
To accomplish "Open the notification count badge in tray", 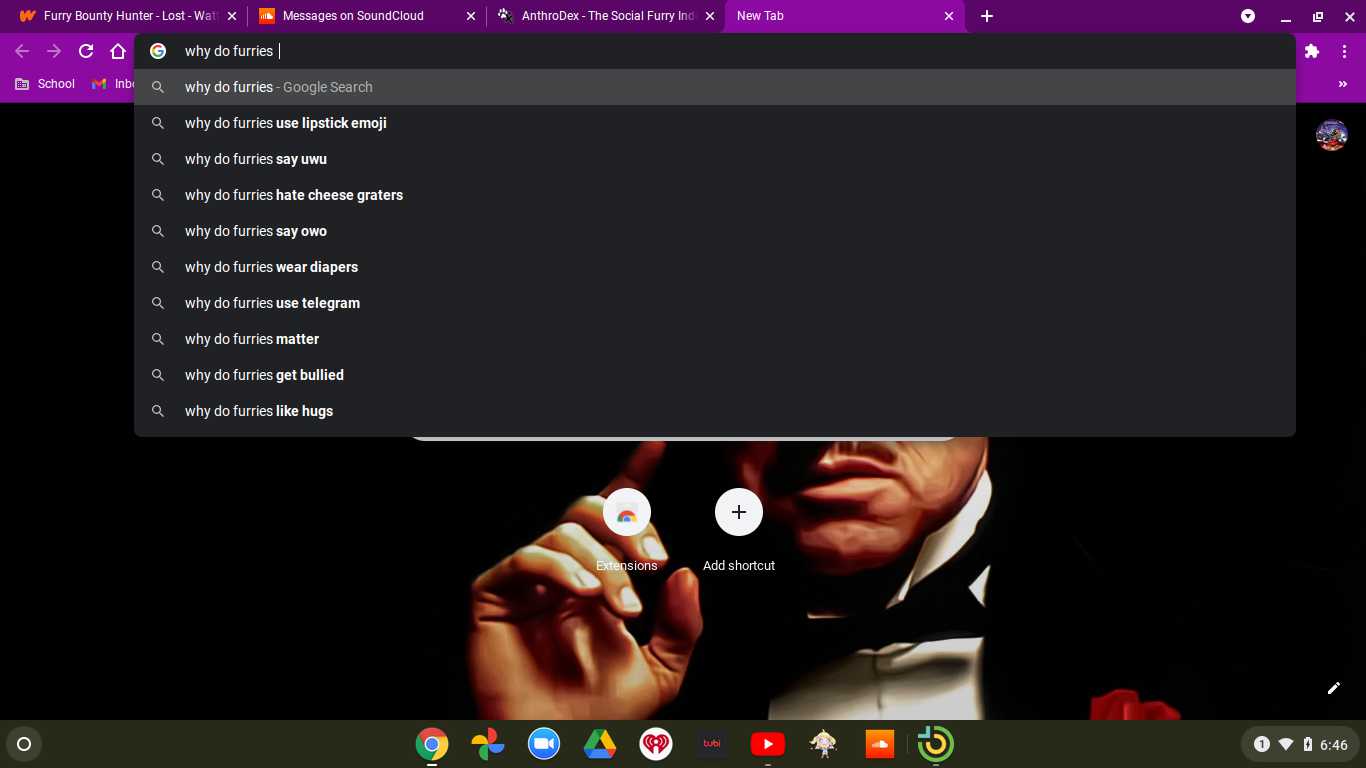I will point(1261,744).
